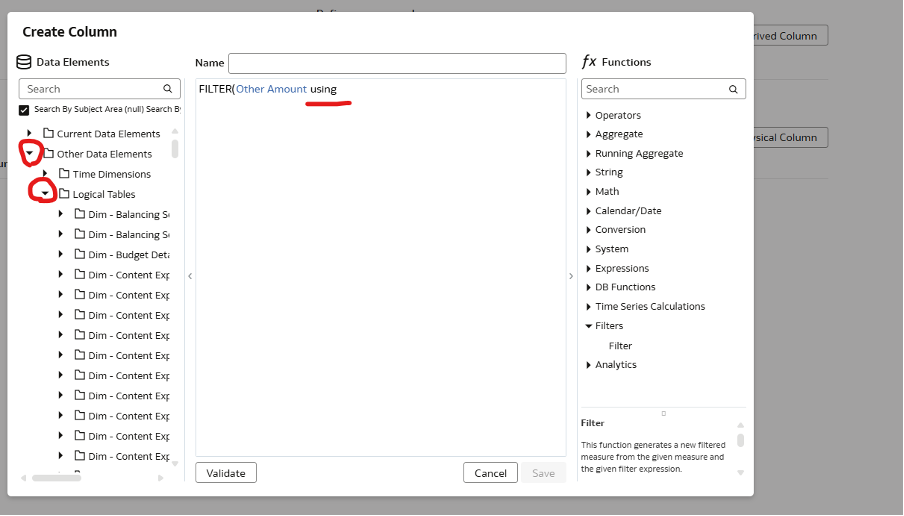This screenshot has width=904, height=516.
Task: Click the data elements tree vertical scrollbar
Action: (x=175, y=148)
